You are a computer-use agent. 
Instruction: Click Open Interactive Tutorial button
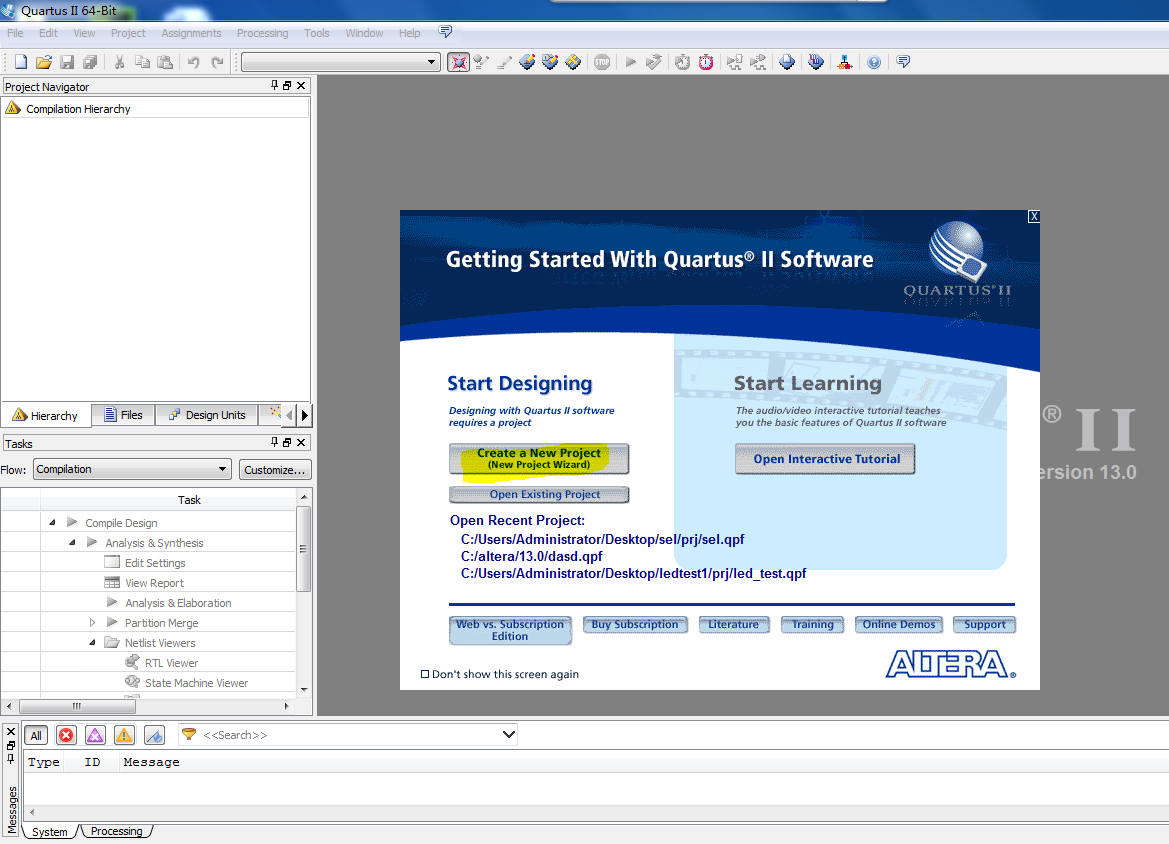tap(825, 459)
